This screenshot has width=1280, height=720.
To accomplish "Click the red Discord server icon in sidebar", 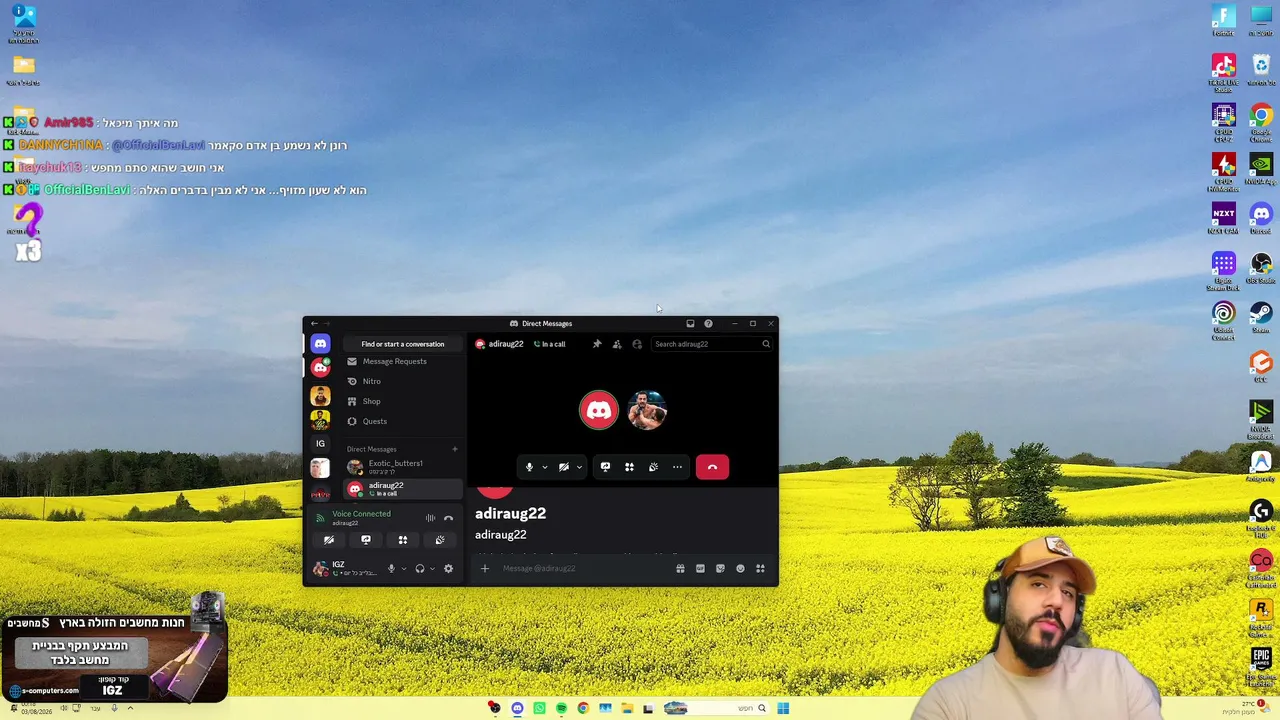I will click(320, 368).
